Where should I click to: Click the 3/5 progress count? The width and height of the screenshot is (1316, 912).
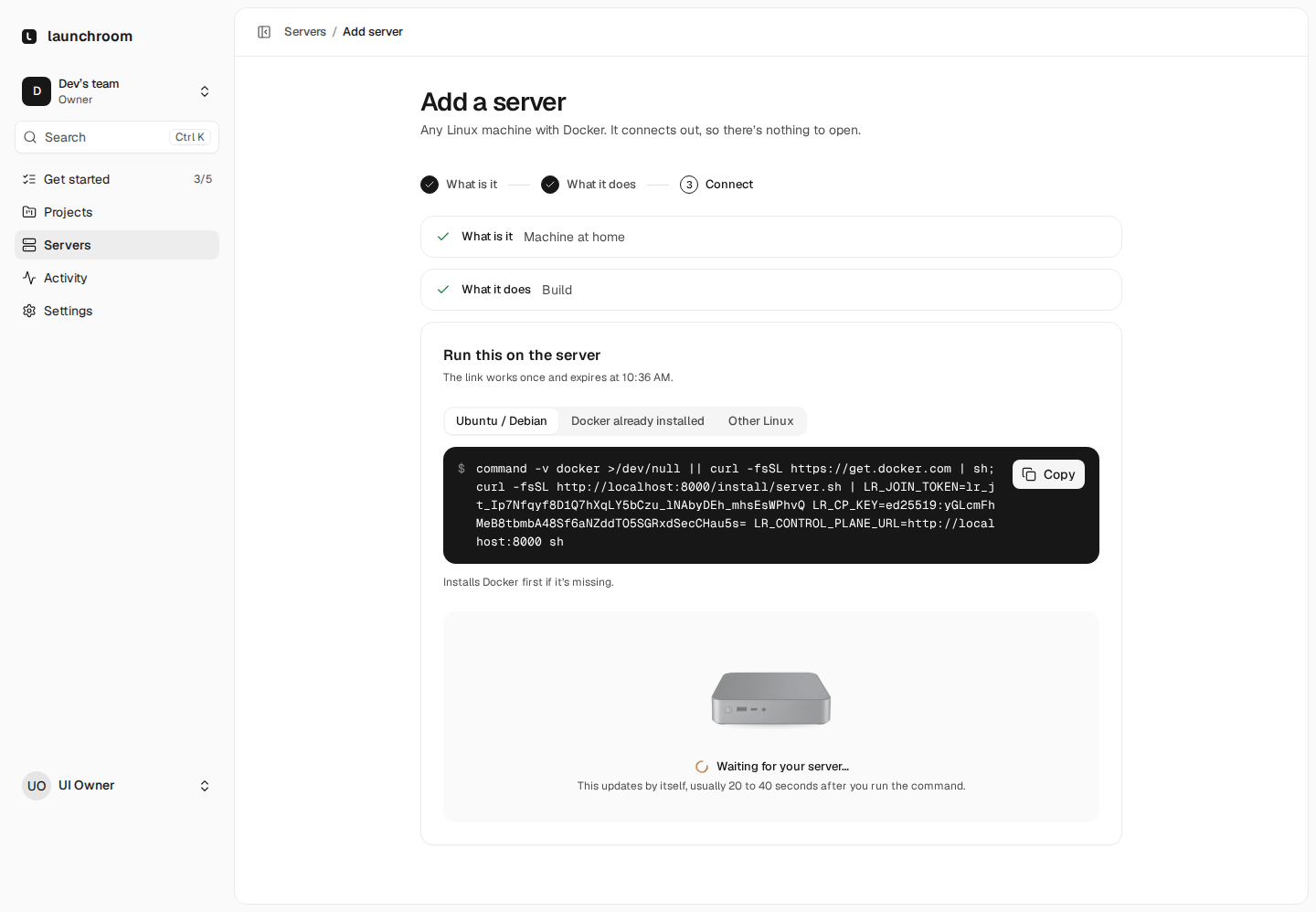click(203, 179)
